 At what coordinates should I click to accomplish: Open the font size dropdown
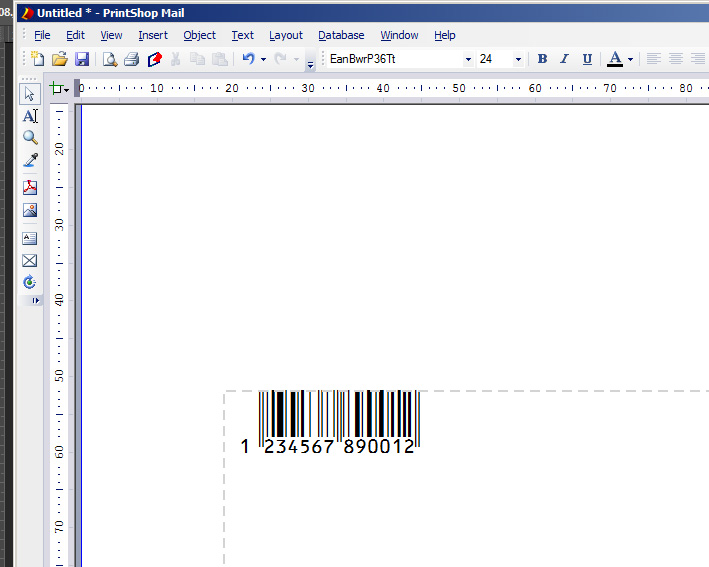[518, 59]
